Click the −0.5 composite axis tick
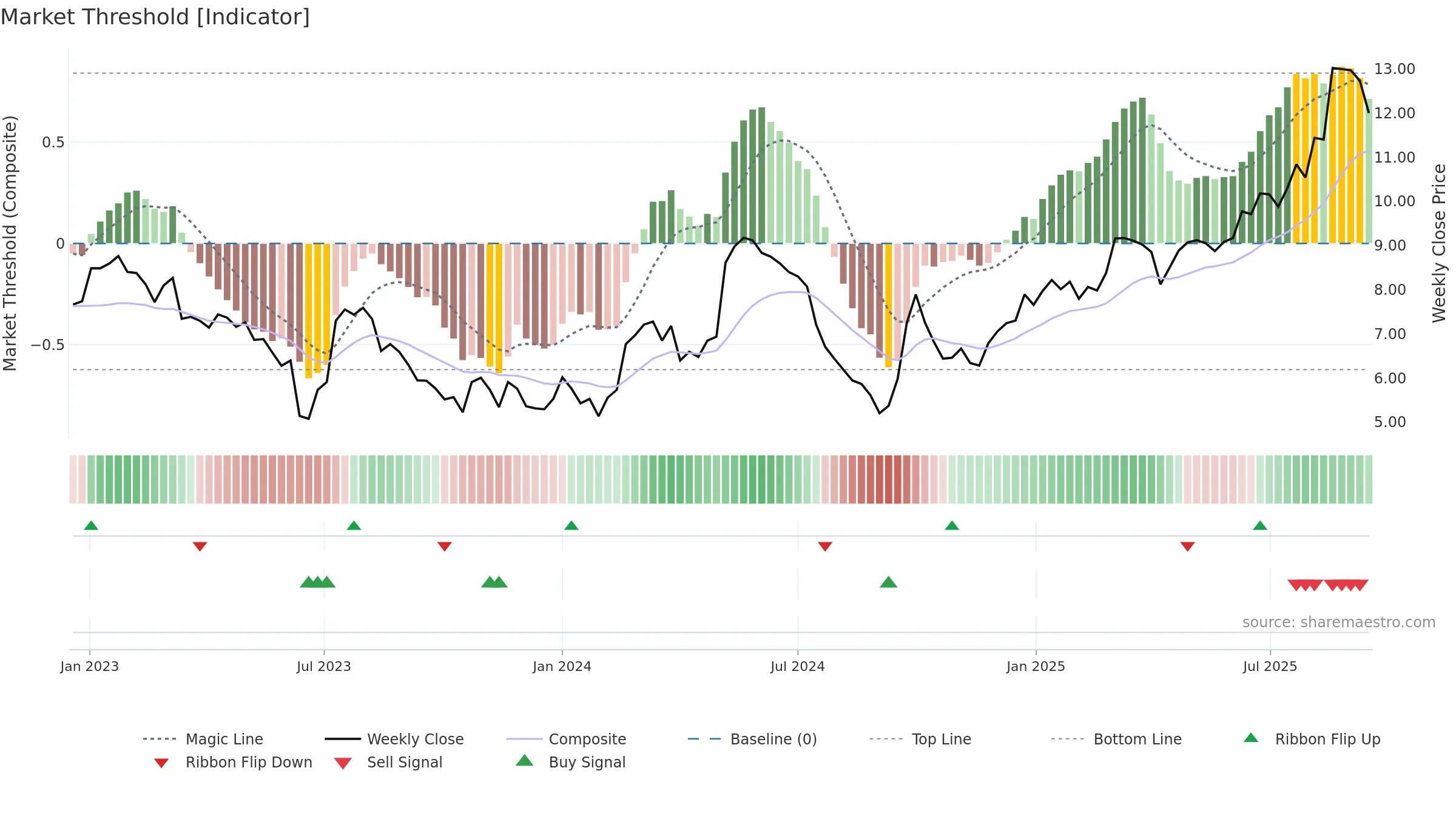Screen dimensions: 1456x819 [x=47, y=345]
